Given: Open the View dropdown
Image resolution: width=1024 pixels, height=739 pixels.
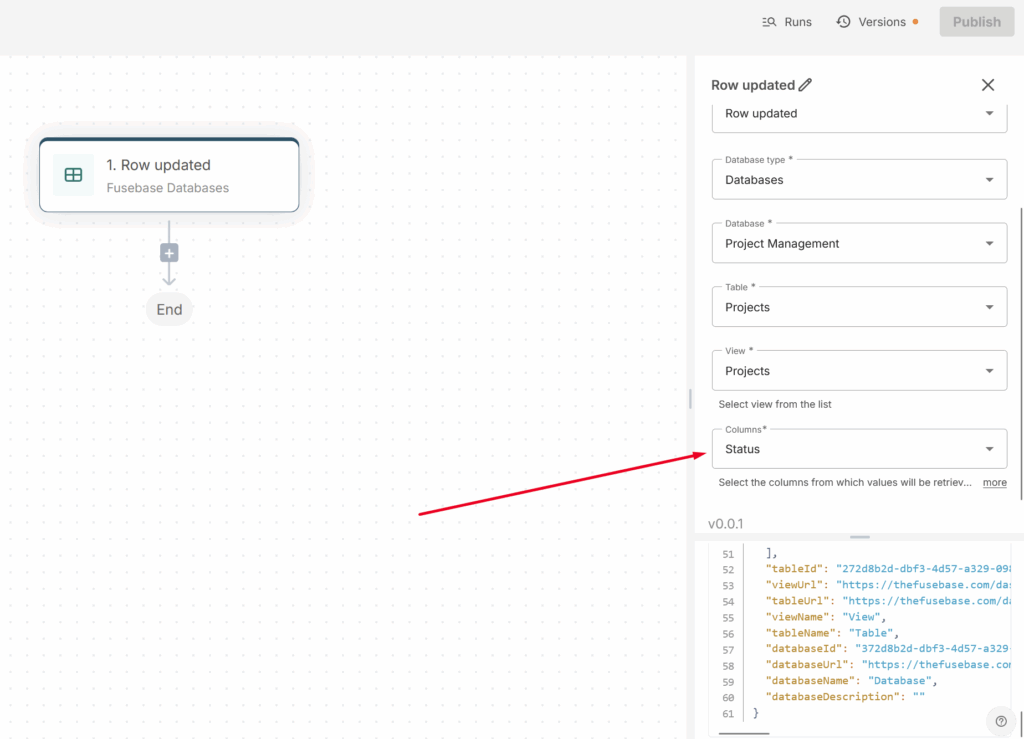Looking at the screenshot, I should (x=859, y=371).
